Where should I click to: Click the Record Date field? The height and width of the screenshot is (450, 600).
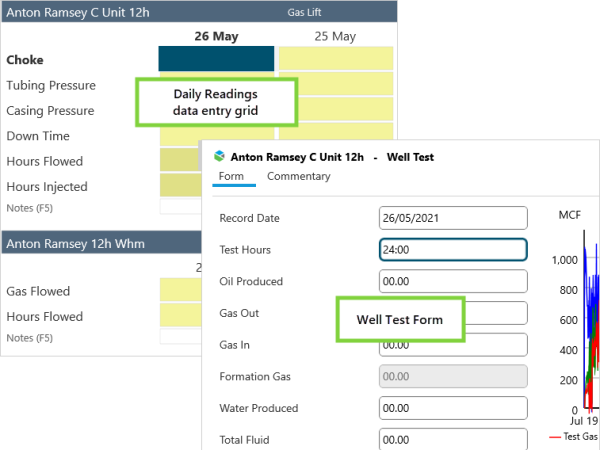453,218
